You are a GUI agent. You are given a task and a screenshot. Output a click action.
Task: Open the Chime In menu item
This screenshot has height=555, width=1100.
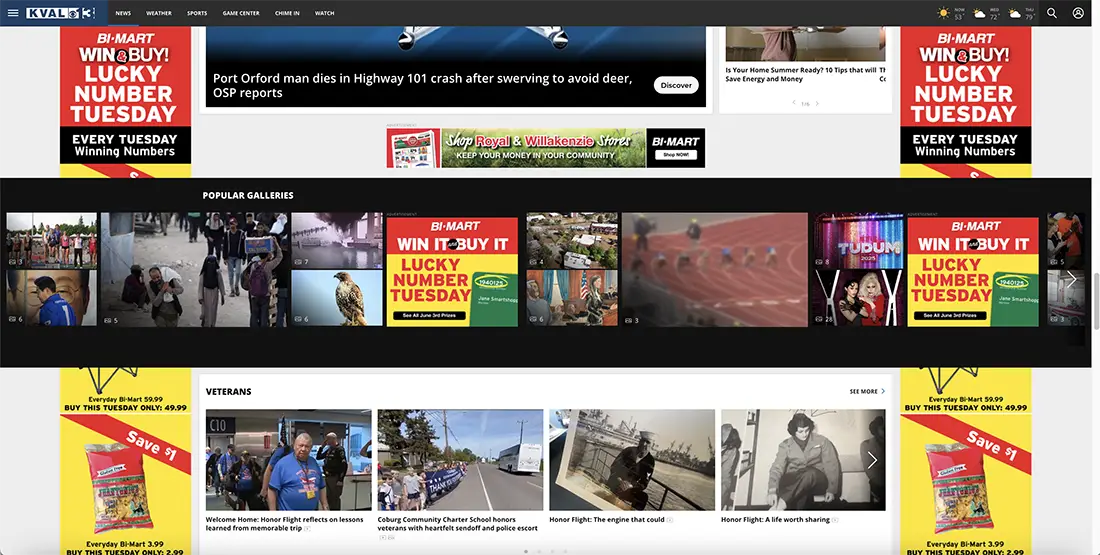tap(287, 13)
